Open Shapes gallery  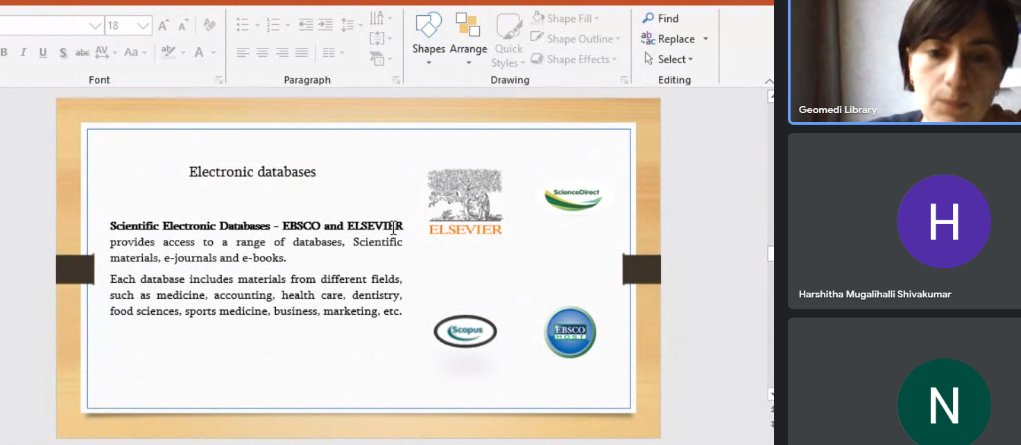pos(428,38)
